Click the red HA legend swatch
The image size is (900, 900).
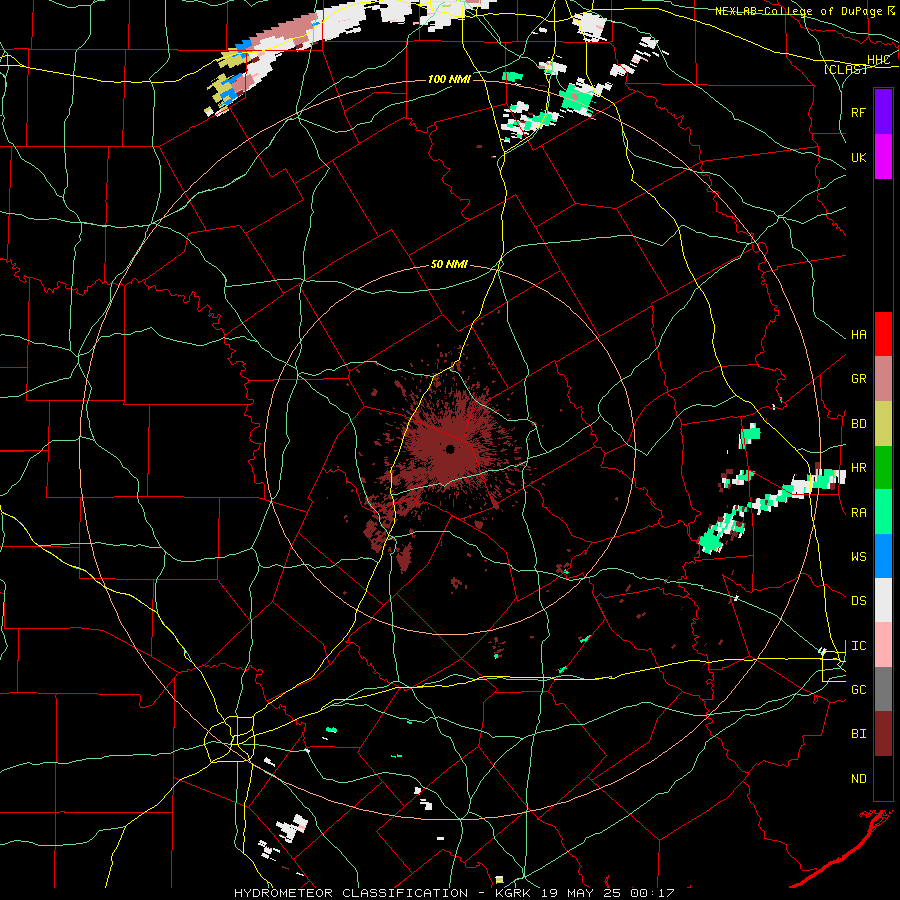[883, 334]
